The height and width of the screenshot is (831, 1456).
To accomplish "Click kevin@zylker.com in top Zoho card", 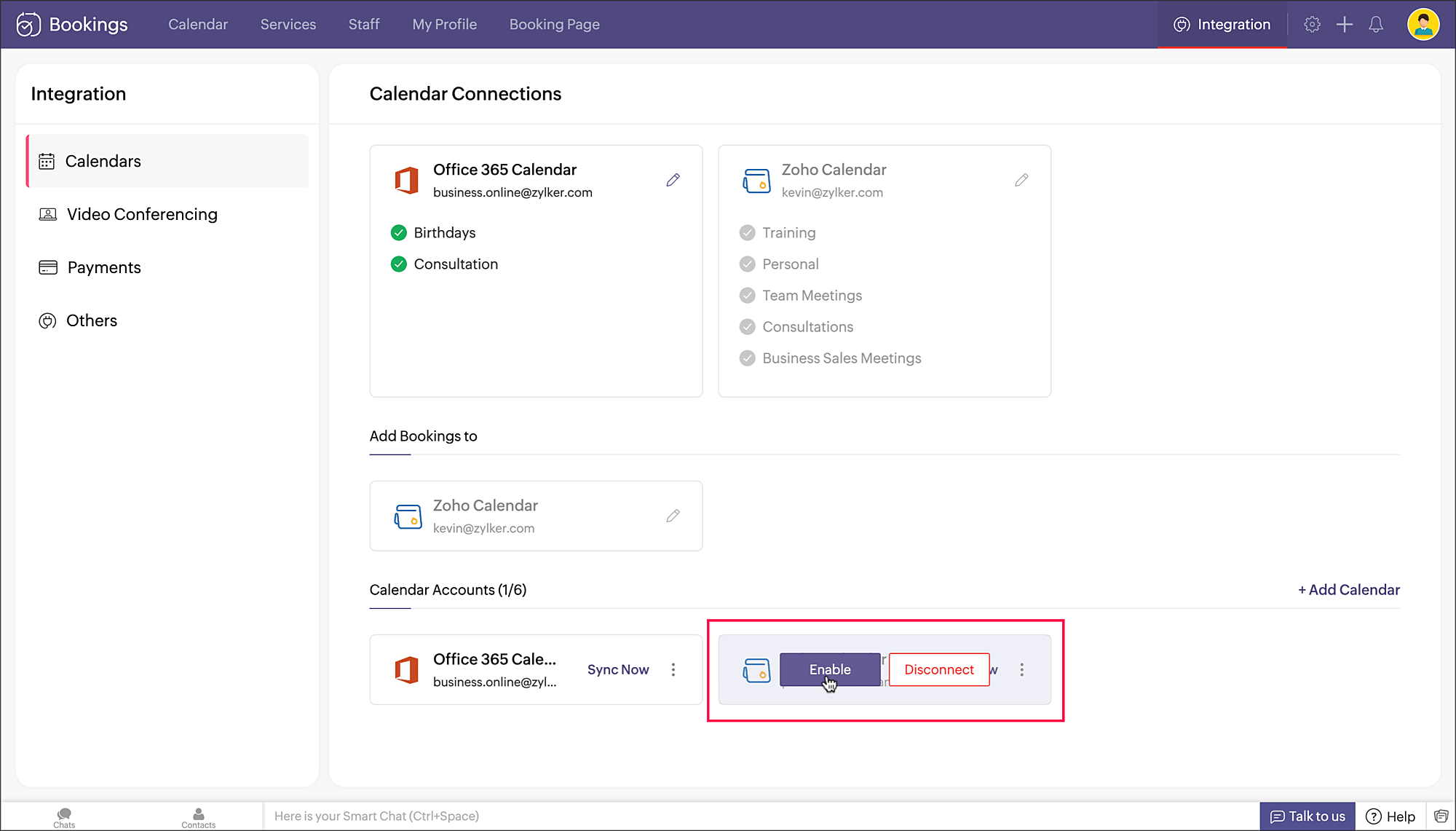I will (x=832, y=192).
